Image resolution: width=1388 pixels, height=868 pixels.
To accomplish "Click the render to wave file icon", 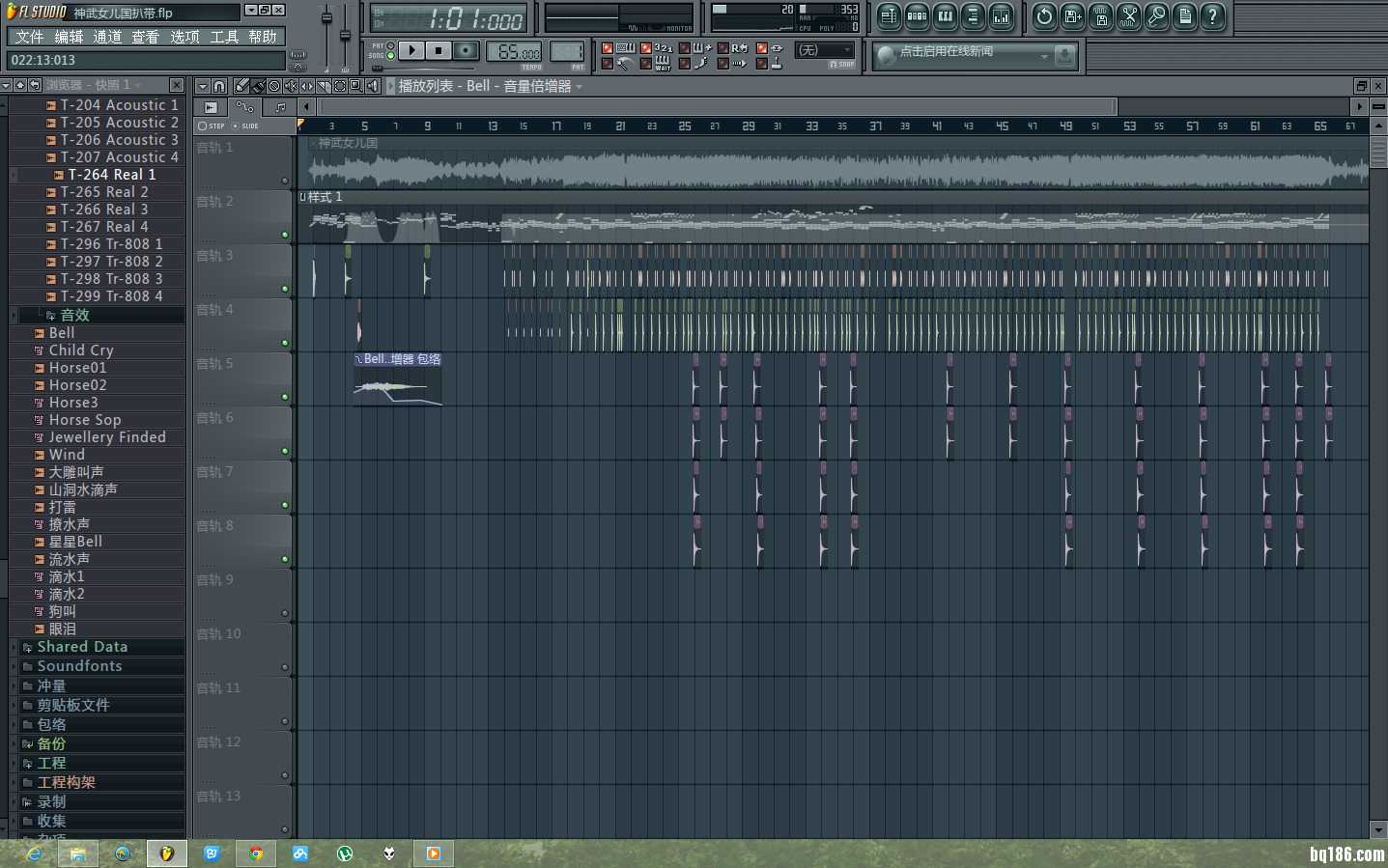I will pyautogui.click(x=1100, y=16).
